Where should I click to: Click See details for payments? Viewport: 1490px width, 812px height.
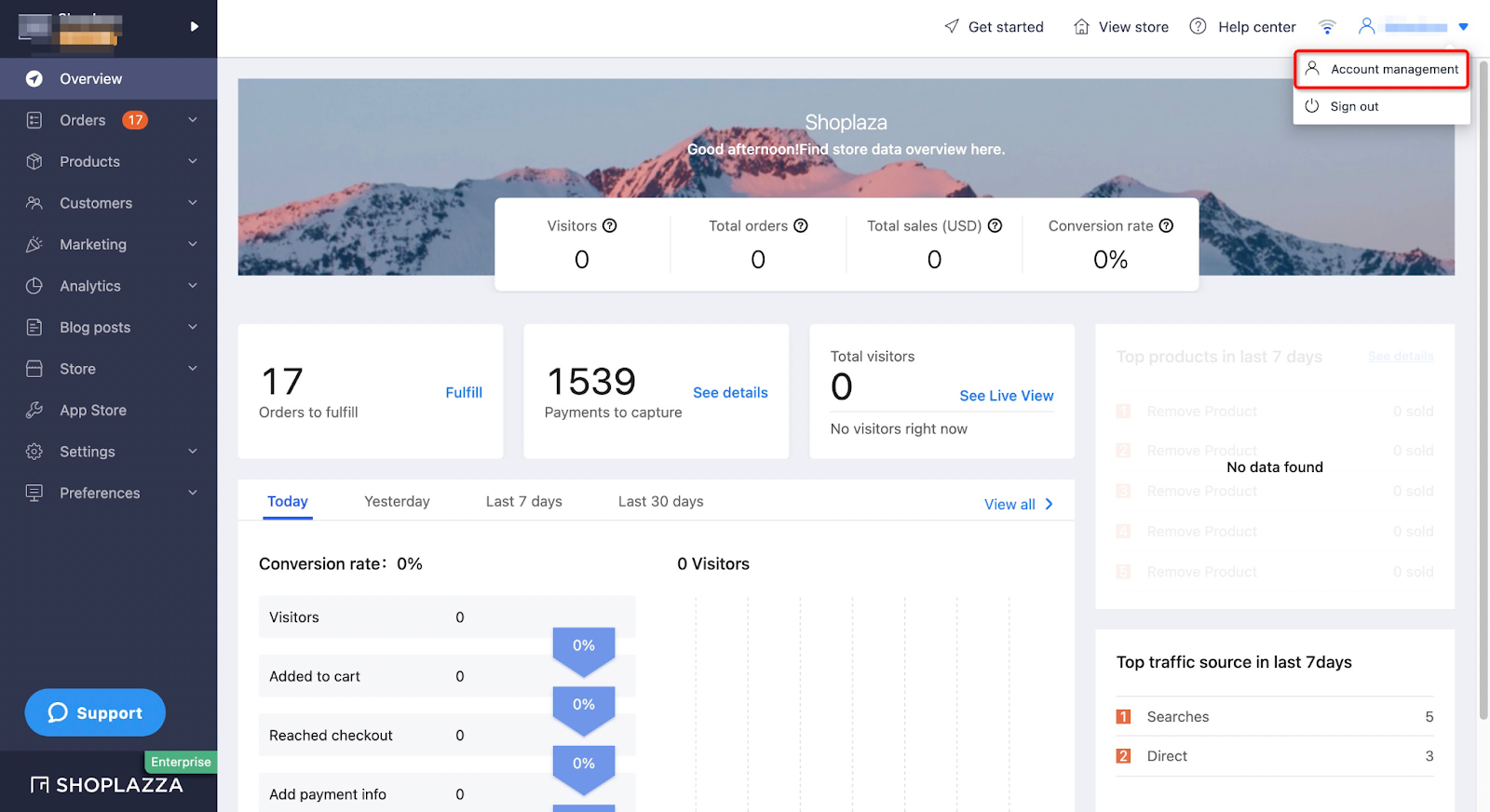point(730,393)
